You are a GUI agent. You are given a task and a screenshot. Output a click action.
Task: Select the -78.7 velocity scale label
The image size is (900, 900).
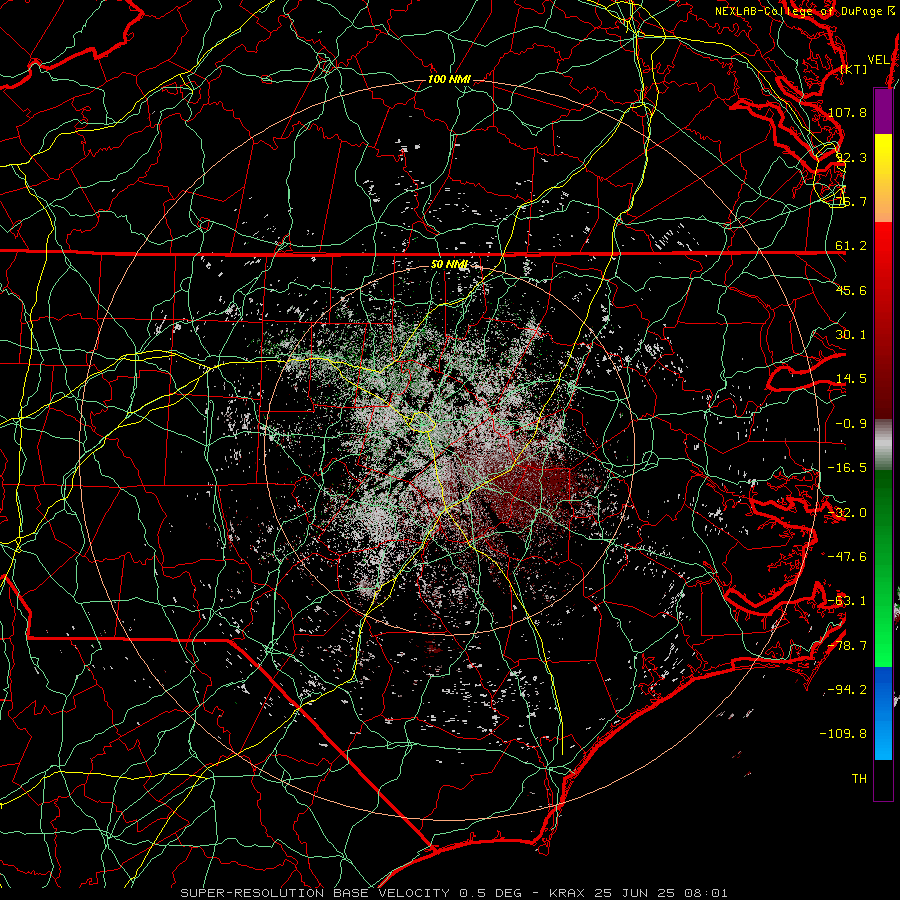[847, 646]
